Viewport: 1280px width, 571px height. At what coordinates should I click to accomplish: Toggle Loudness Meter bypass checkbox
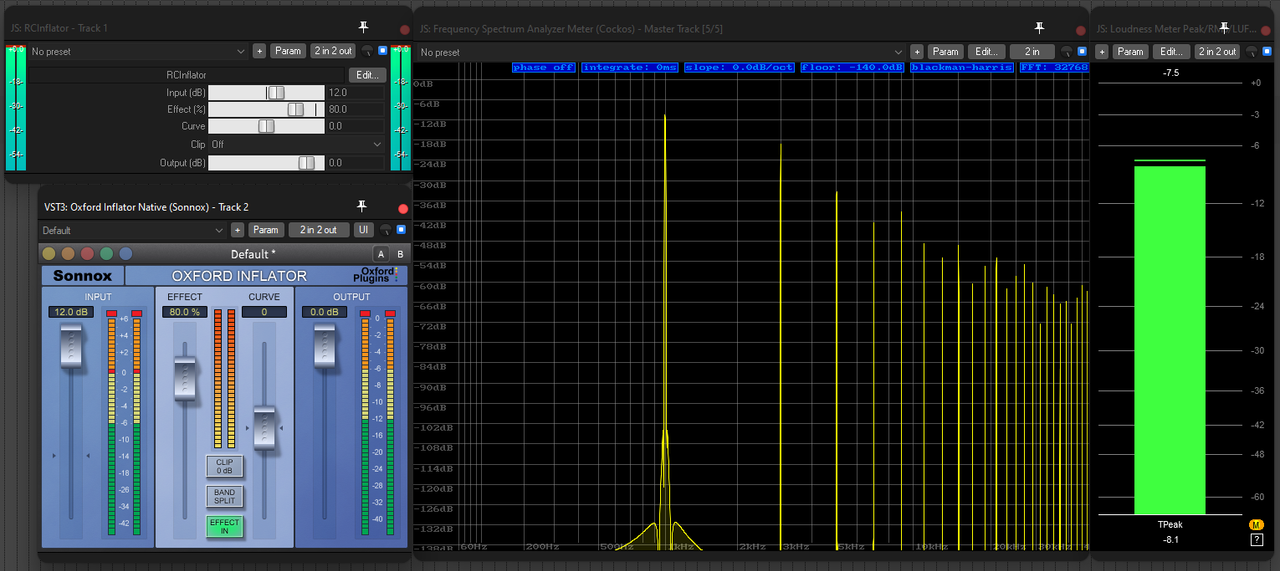[x=1265, y=51]
